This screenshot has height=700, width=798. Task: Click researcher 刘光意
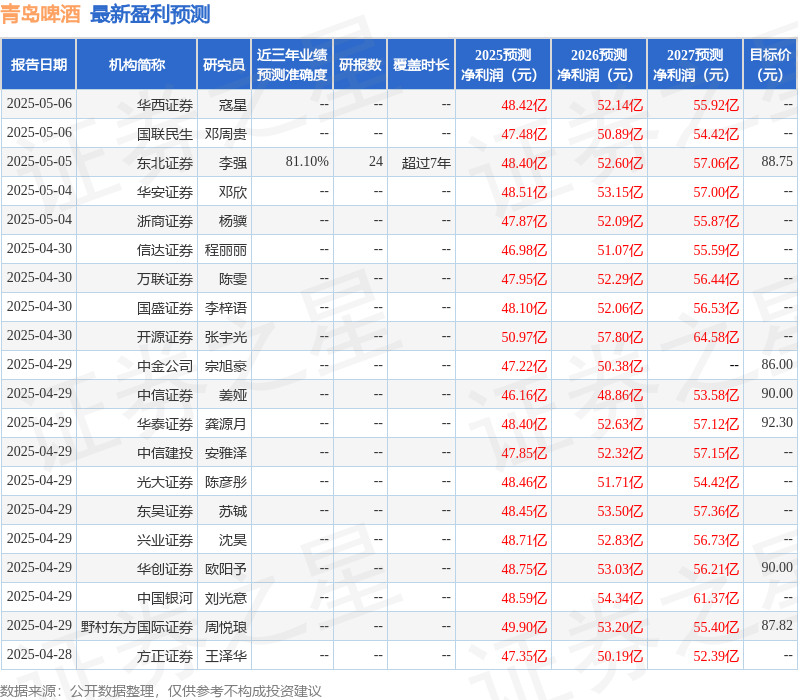click(x=226, y=599)
